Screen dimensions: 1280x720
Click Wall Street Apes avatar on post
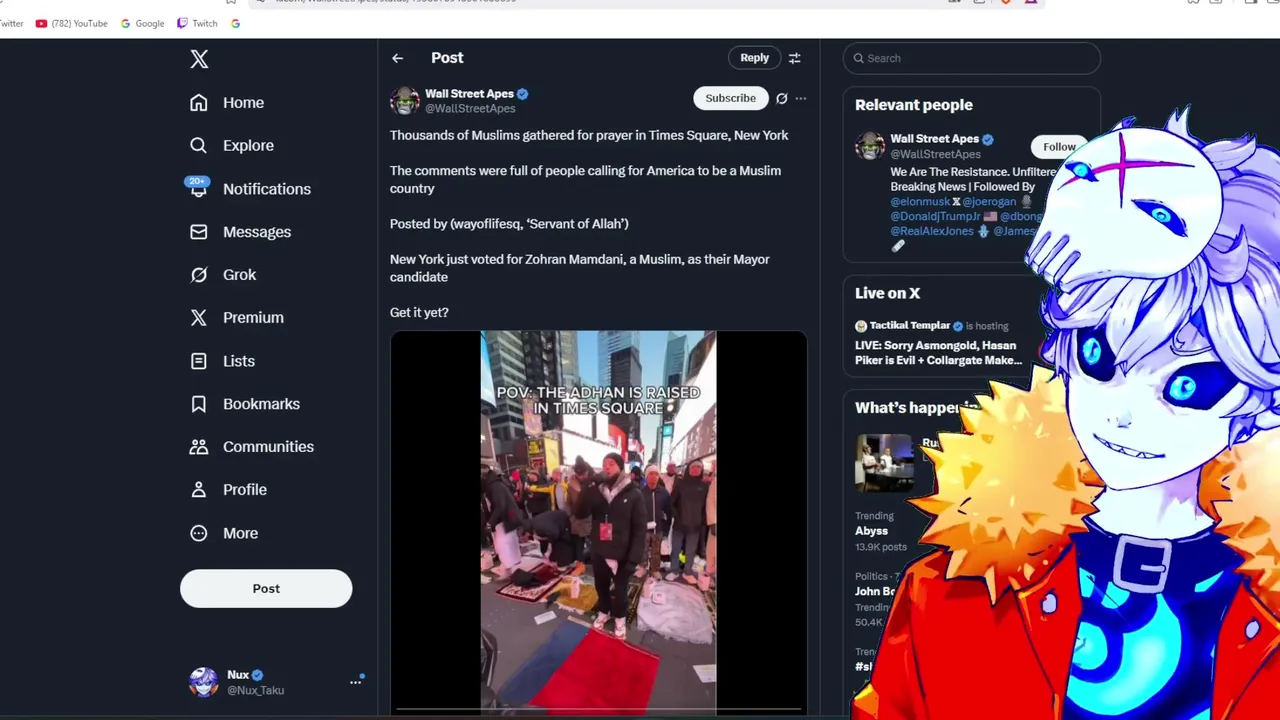click(405, 101)
